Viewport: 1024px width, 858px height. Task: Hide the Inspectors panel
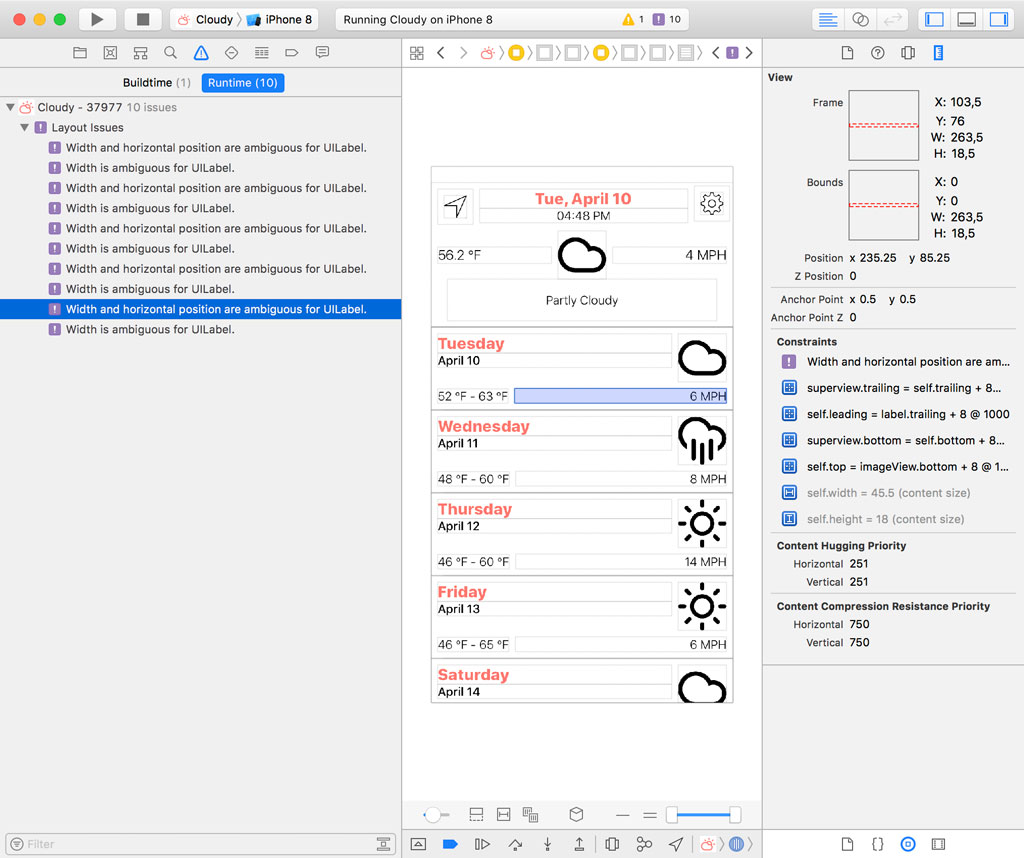[x=998, y=19]
